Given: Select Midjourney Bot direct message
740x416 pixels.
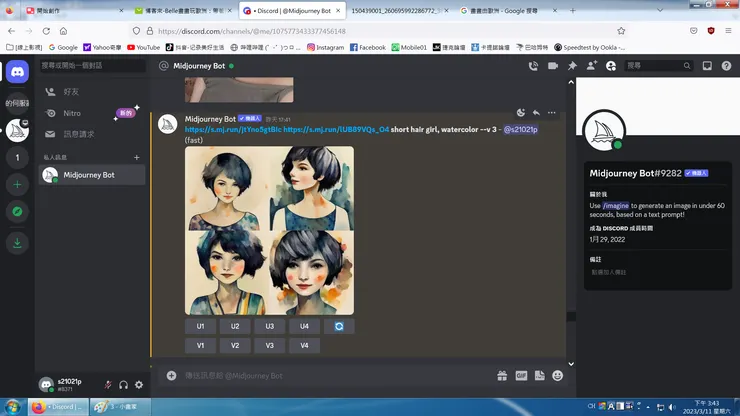Looking at the screenshot, I should click(x=92, y=175).
